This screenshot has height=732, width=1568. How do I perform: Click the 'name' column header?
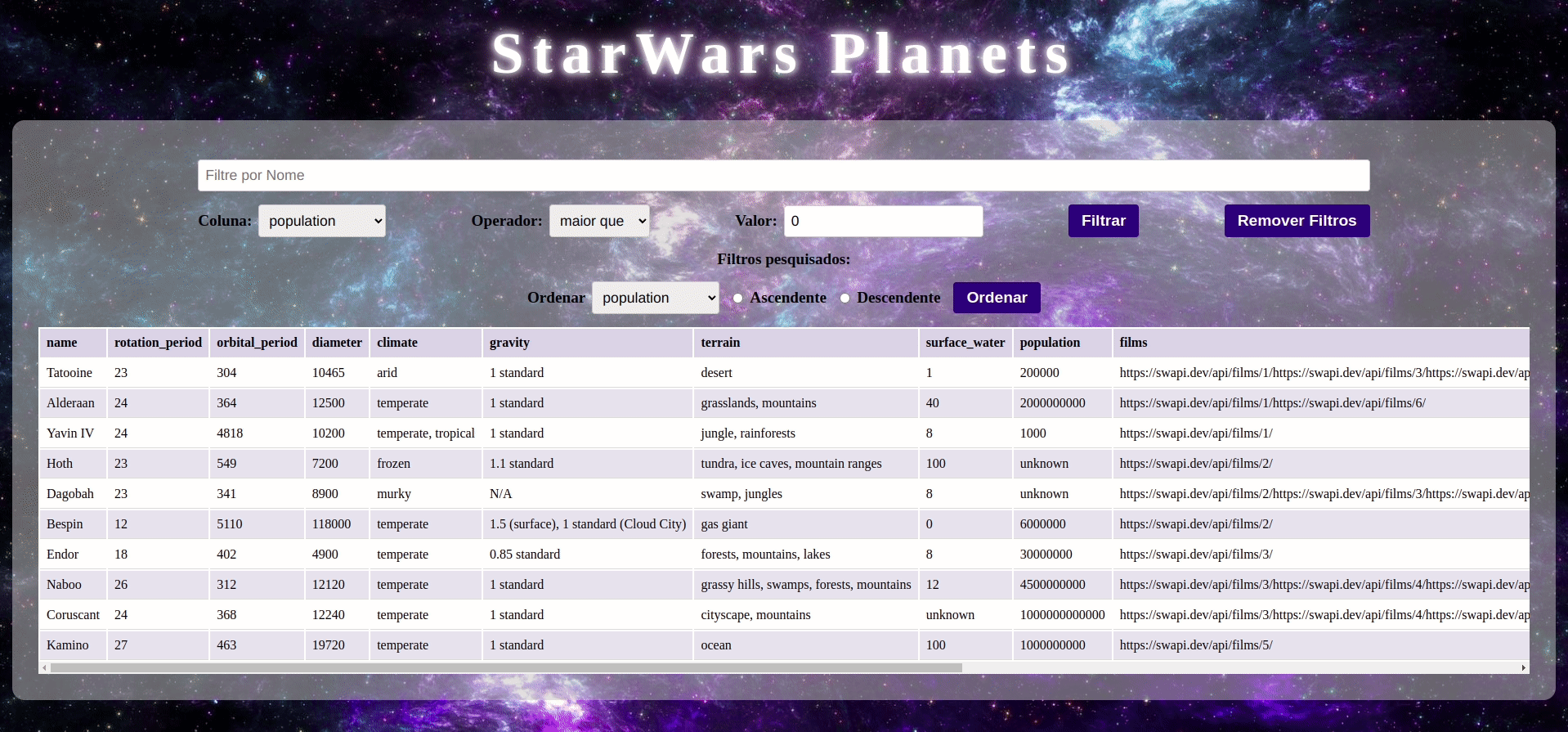tap(73, 343)
